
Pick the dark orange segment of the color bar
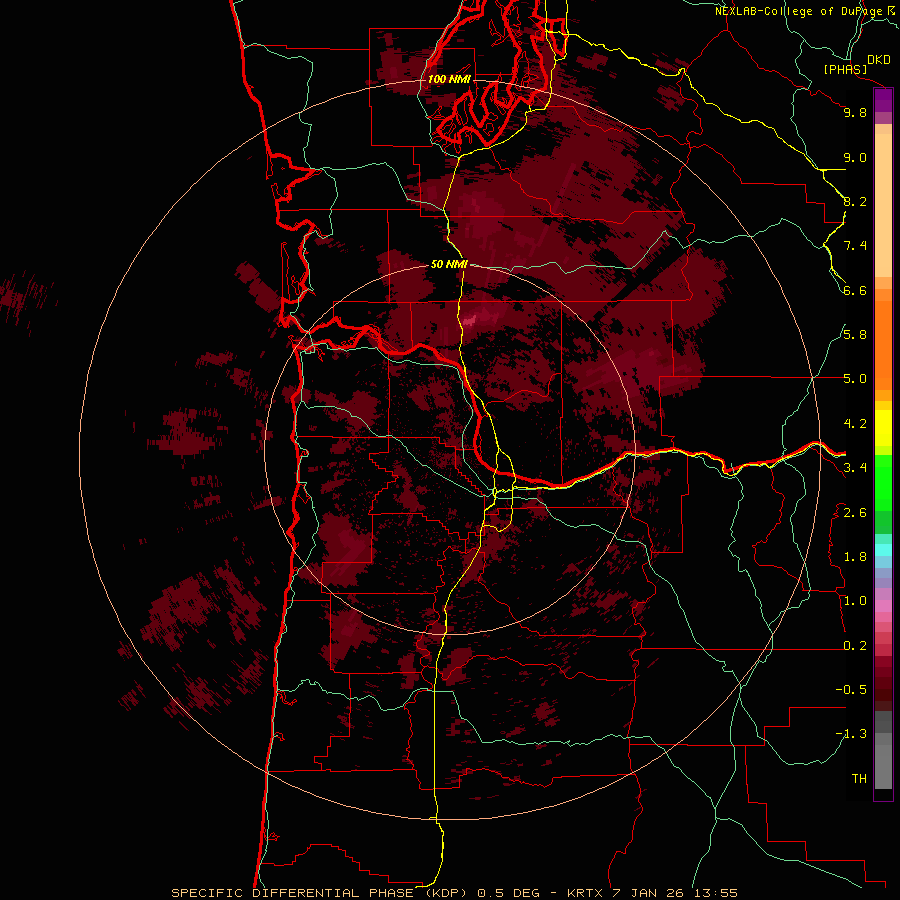[883, 346]
